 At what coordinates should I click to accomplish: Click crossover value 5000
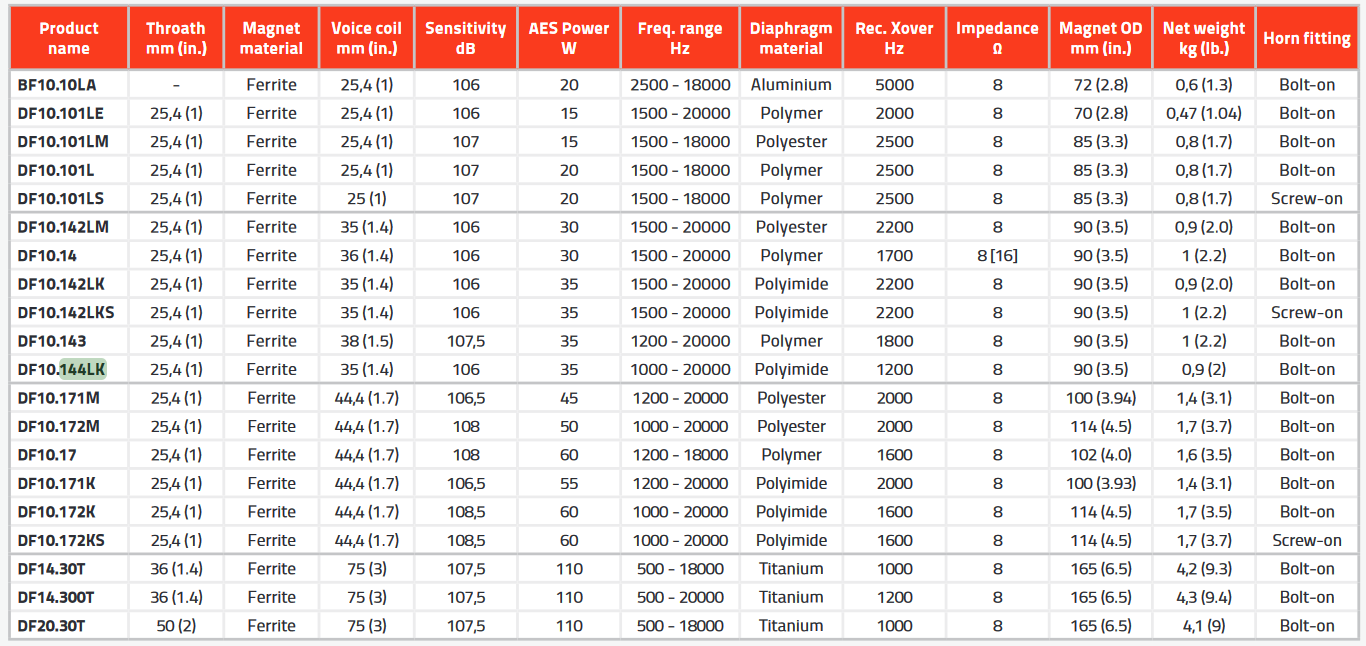point(894,85)
